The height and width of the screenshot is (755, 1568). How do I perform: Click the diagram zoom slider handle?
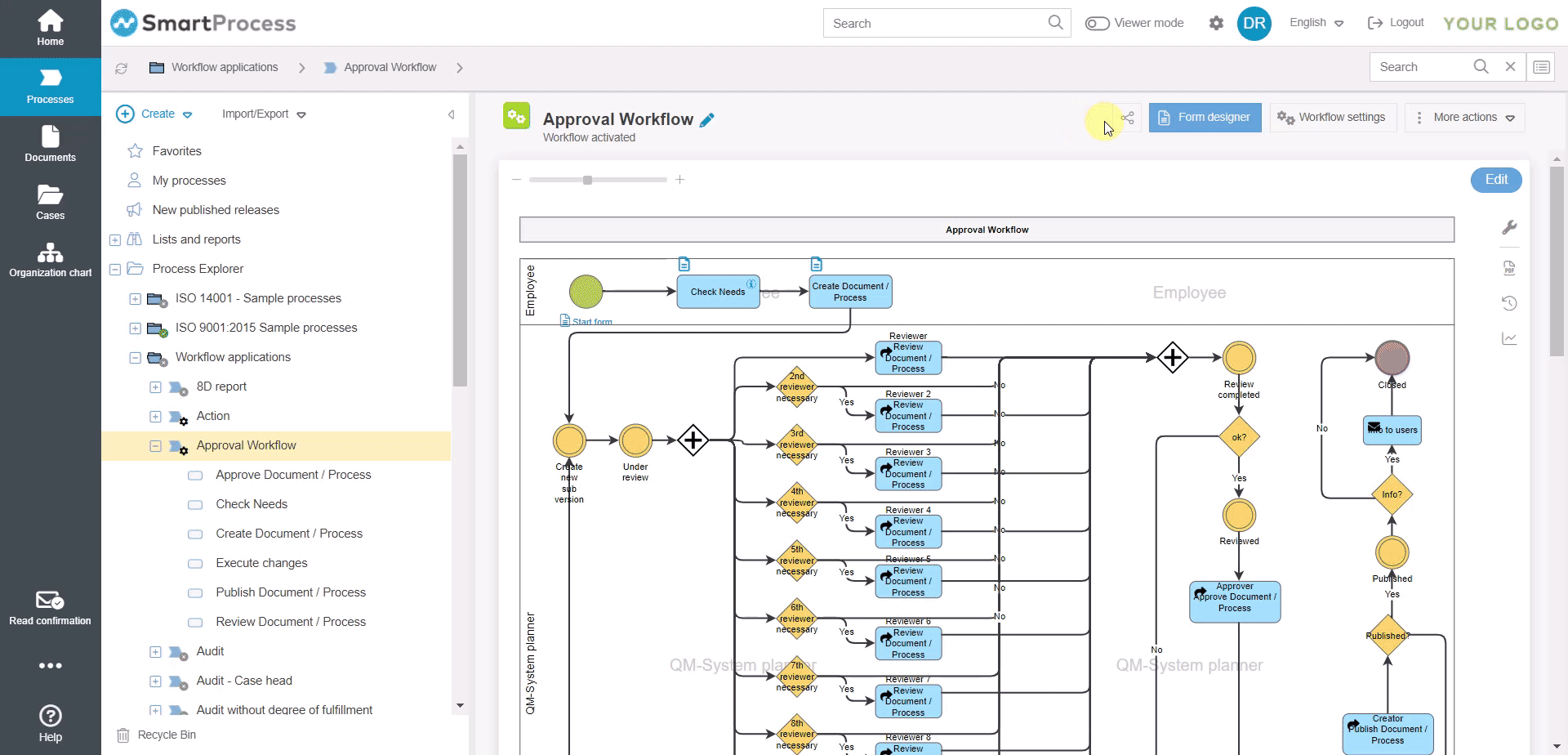pyautogui.click(x=587, y=180)
